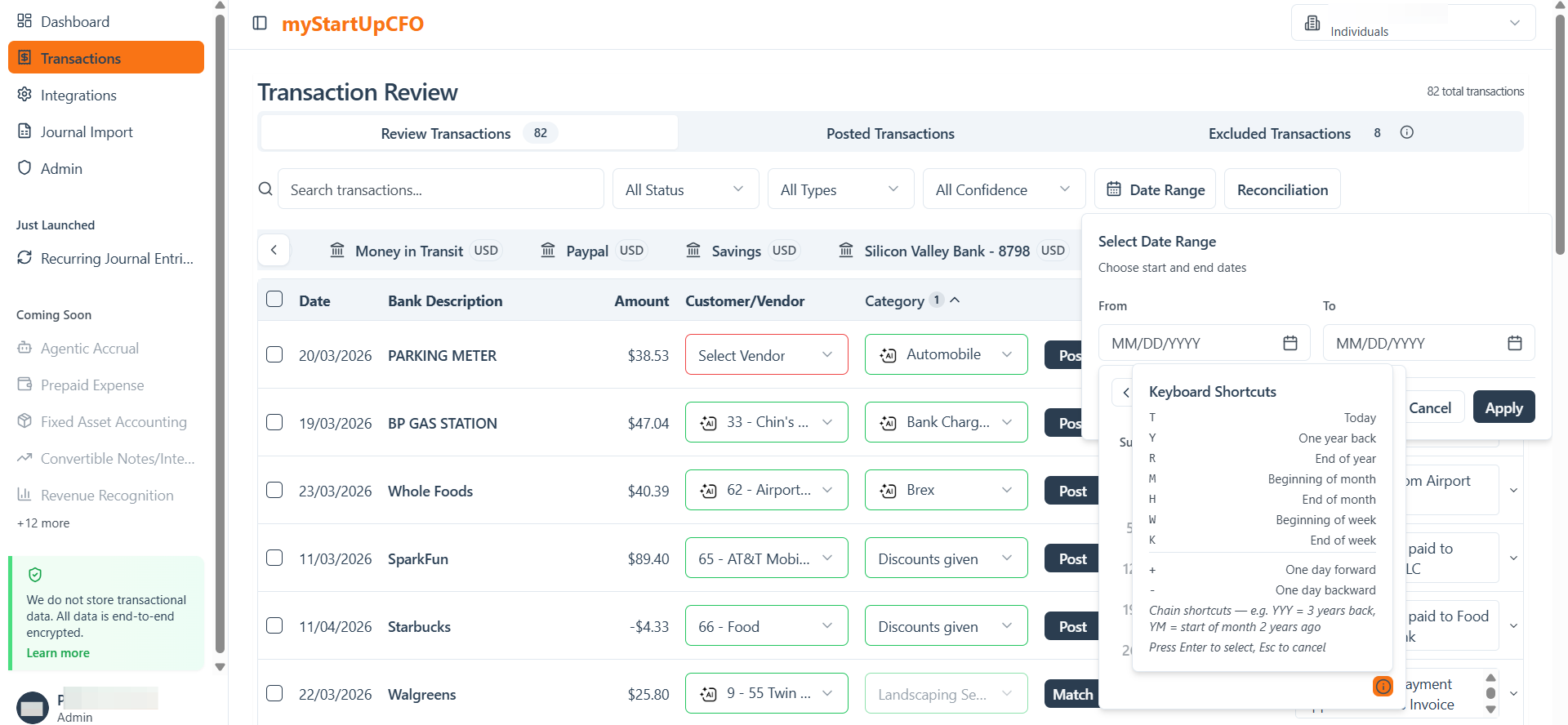
Task: Open 33 - Chin's vendor dropdown
Action: (766, 422)
